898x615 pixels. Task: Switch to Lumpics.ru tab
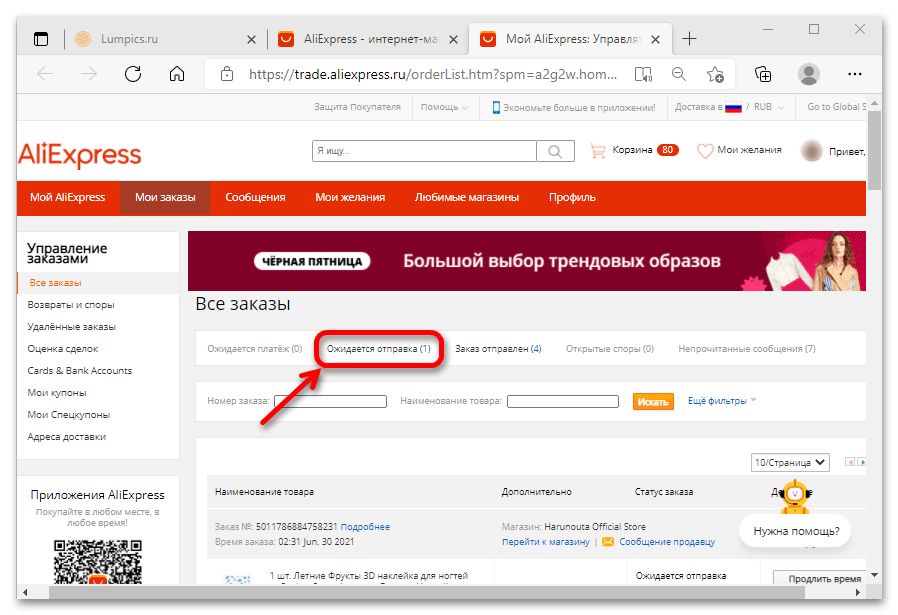pos(129,39)
